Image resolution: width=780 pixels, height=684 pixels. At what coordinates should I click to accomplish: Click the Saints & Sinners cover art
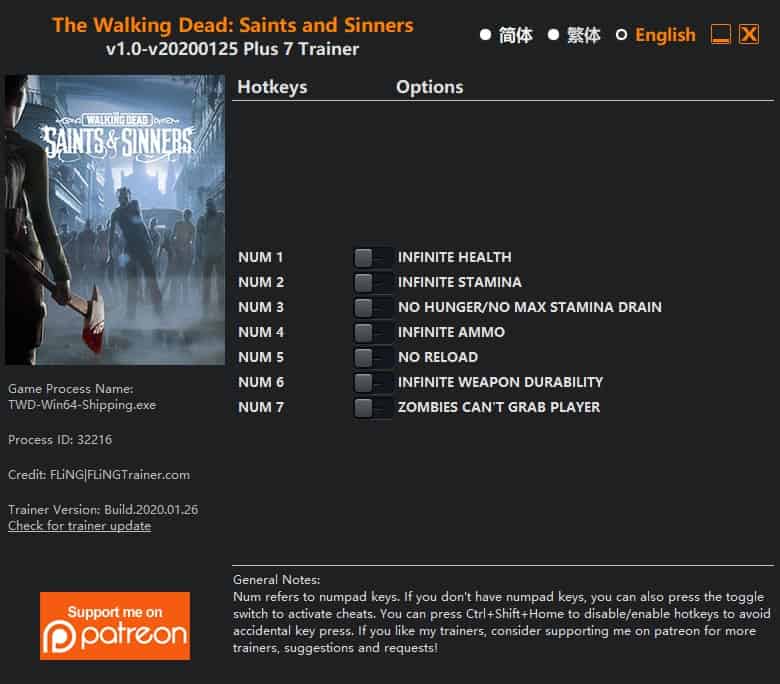click(x=115, y=219)
